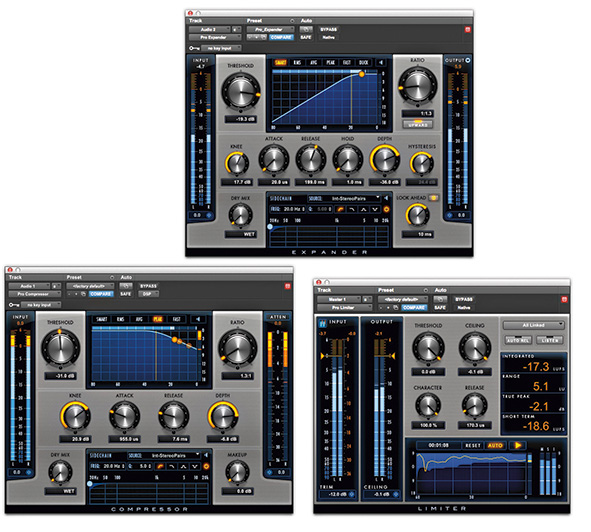Click the detector speaker icon in Compressor graph

(x=198, y=319)
